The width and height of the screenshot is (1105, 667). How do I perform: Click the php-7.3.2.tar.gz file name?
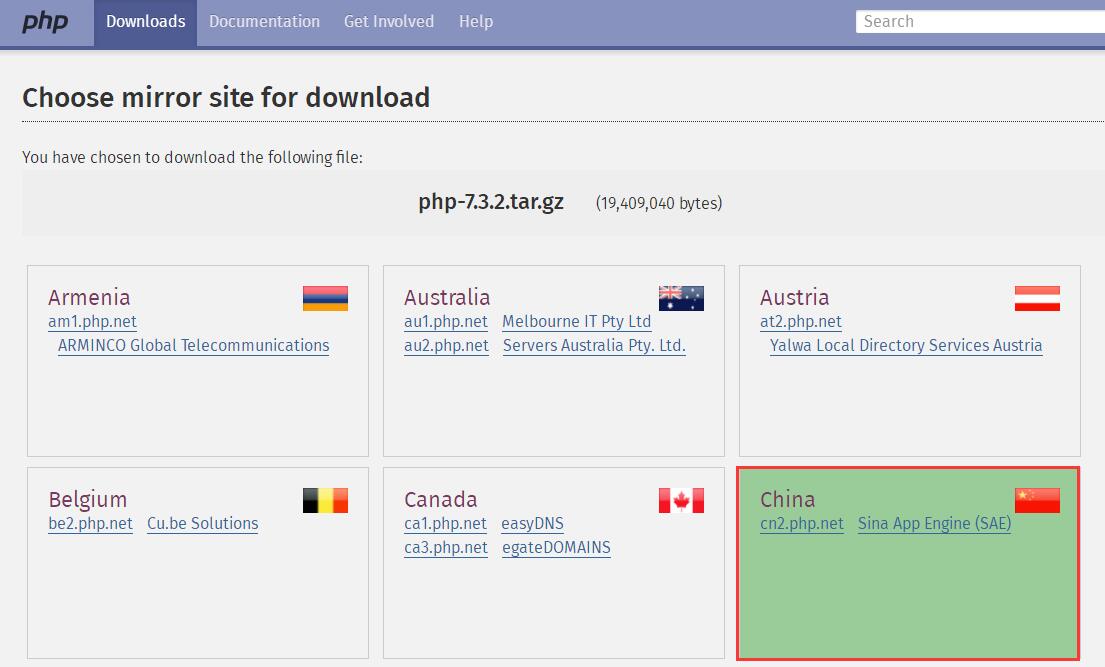491,202
